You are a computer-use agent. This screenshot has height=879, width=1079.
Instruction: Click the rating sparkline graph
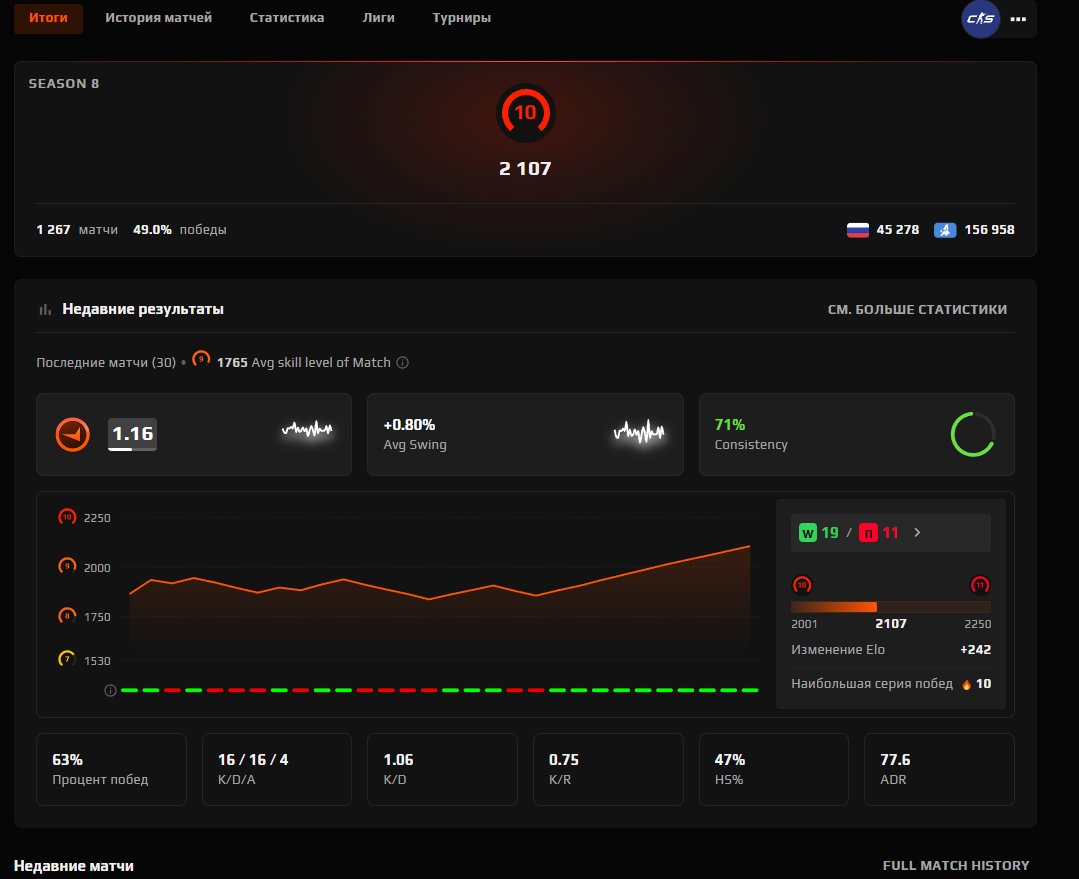308,430
